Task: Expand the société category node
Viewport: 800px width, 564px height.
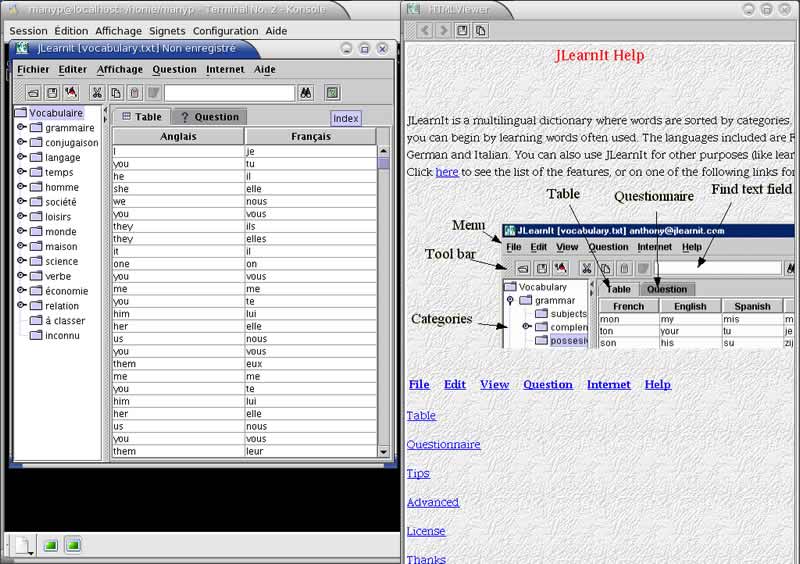Action: click(x=21, y=201)
